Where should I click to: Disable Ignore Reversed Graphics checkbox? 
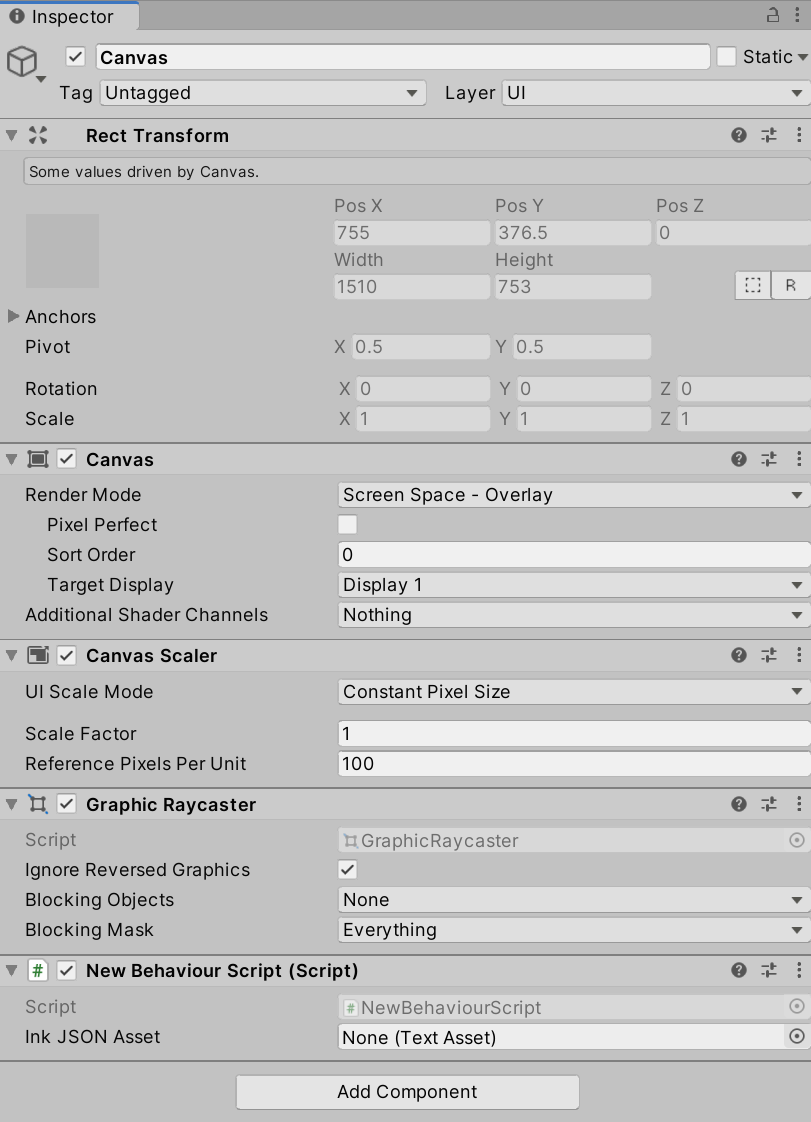348,870
